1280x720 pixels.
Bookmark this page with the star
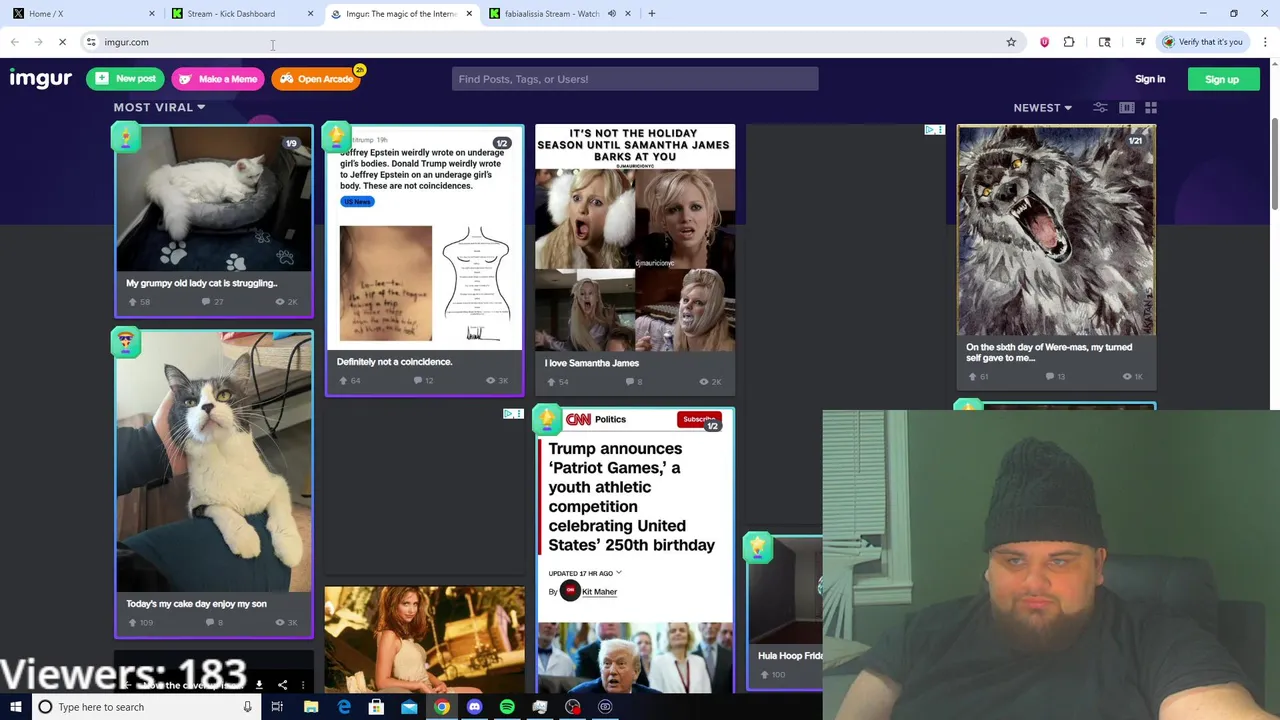(1011, 42)
